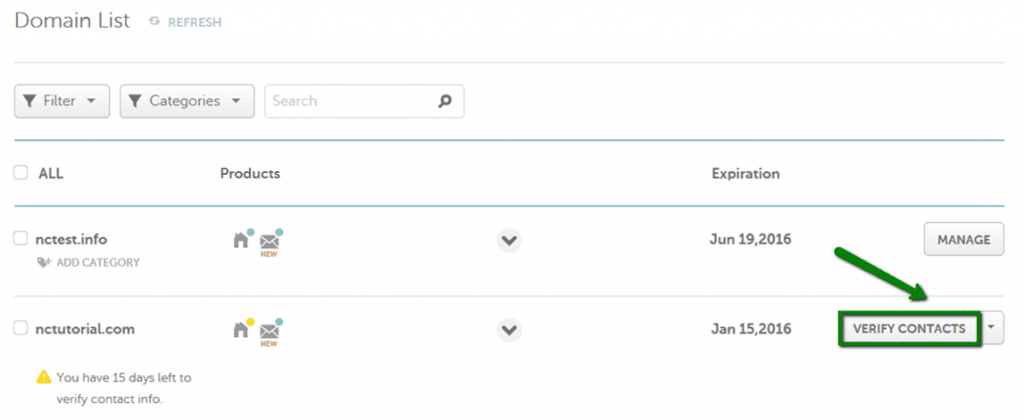
Task: Click the house icon for nctest.info
Action: pyautogui.click(x=241, y=240)
